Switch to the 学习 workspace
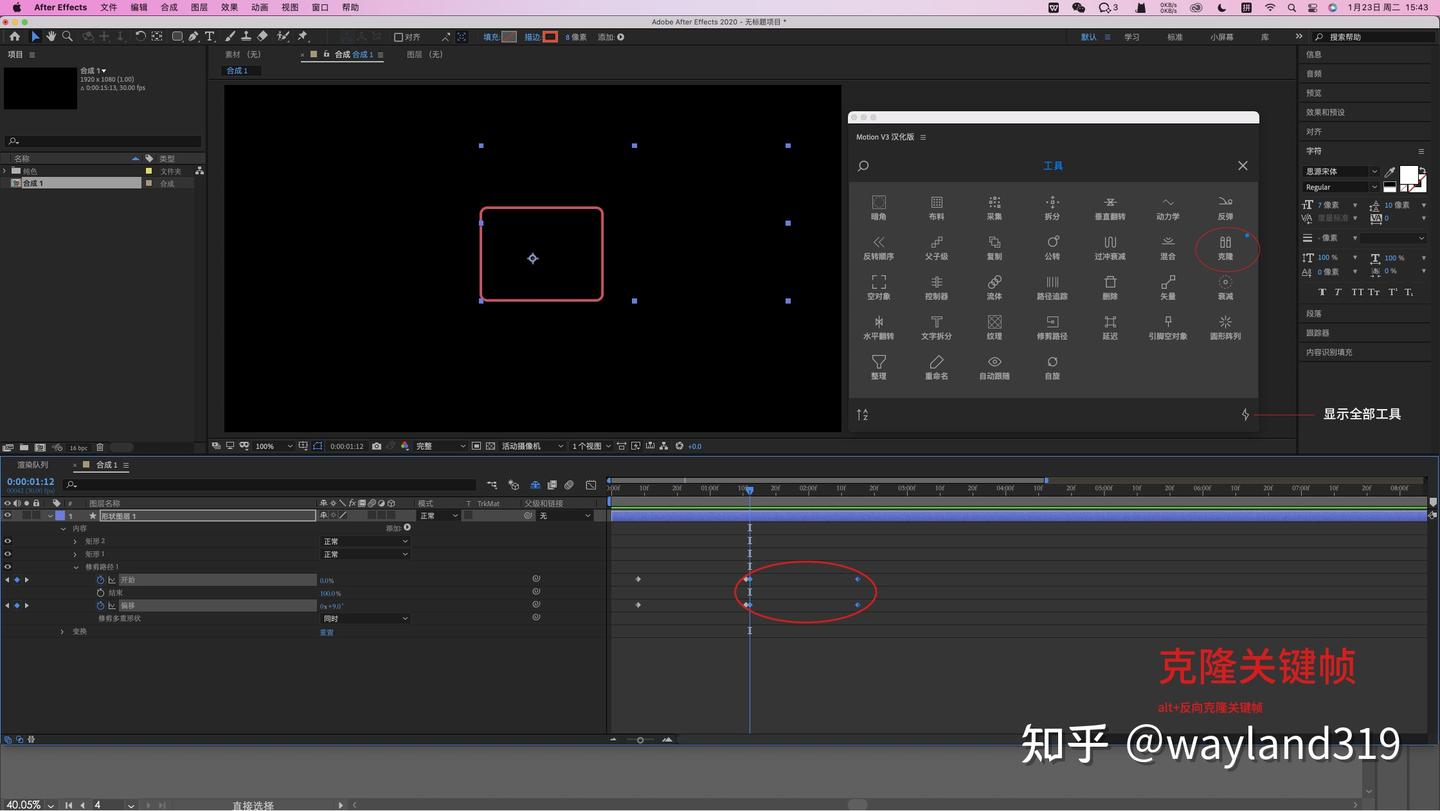 pyautogui.click(x=1132, y=37)
